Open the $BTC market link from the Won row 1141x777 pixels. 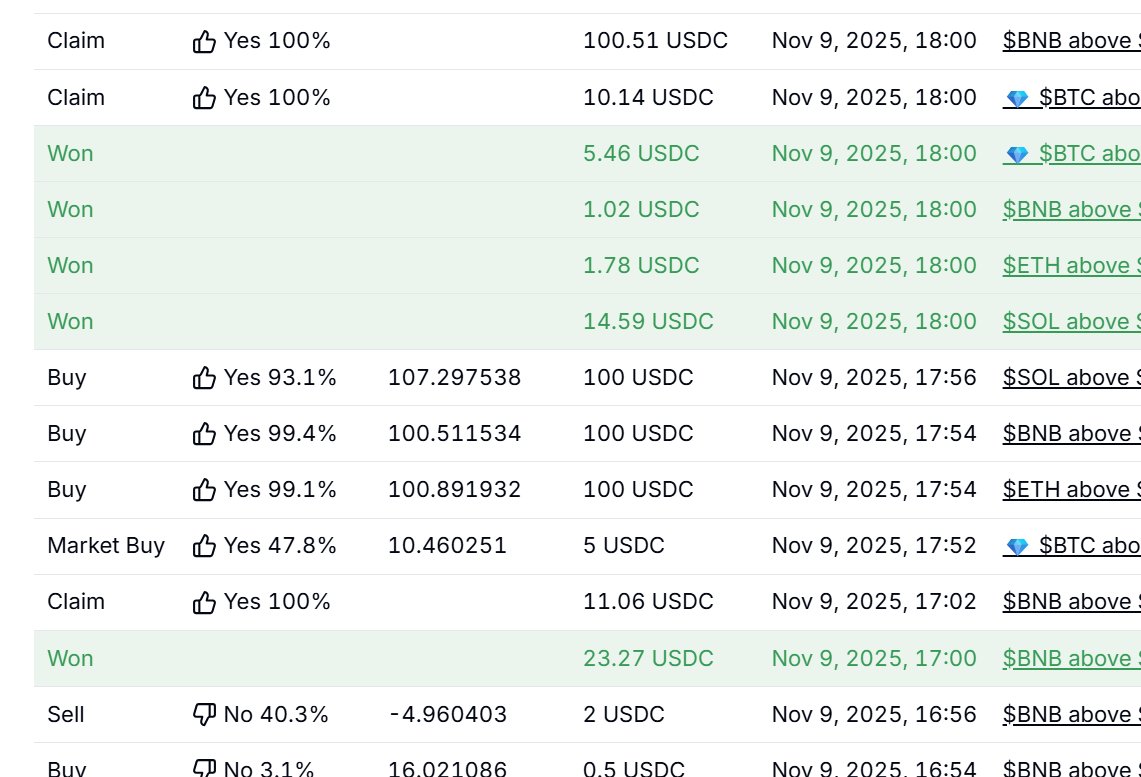point(1090,153)
